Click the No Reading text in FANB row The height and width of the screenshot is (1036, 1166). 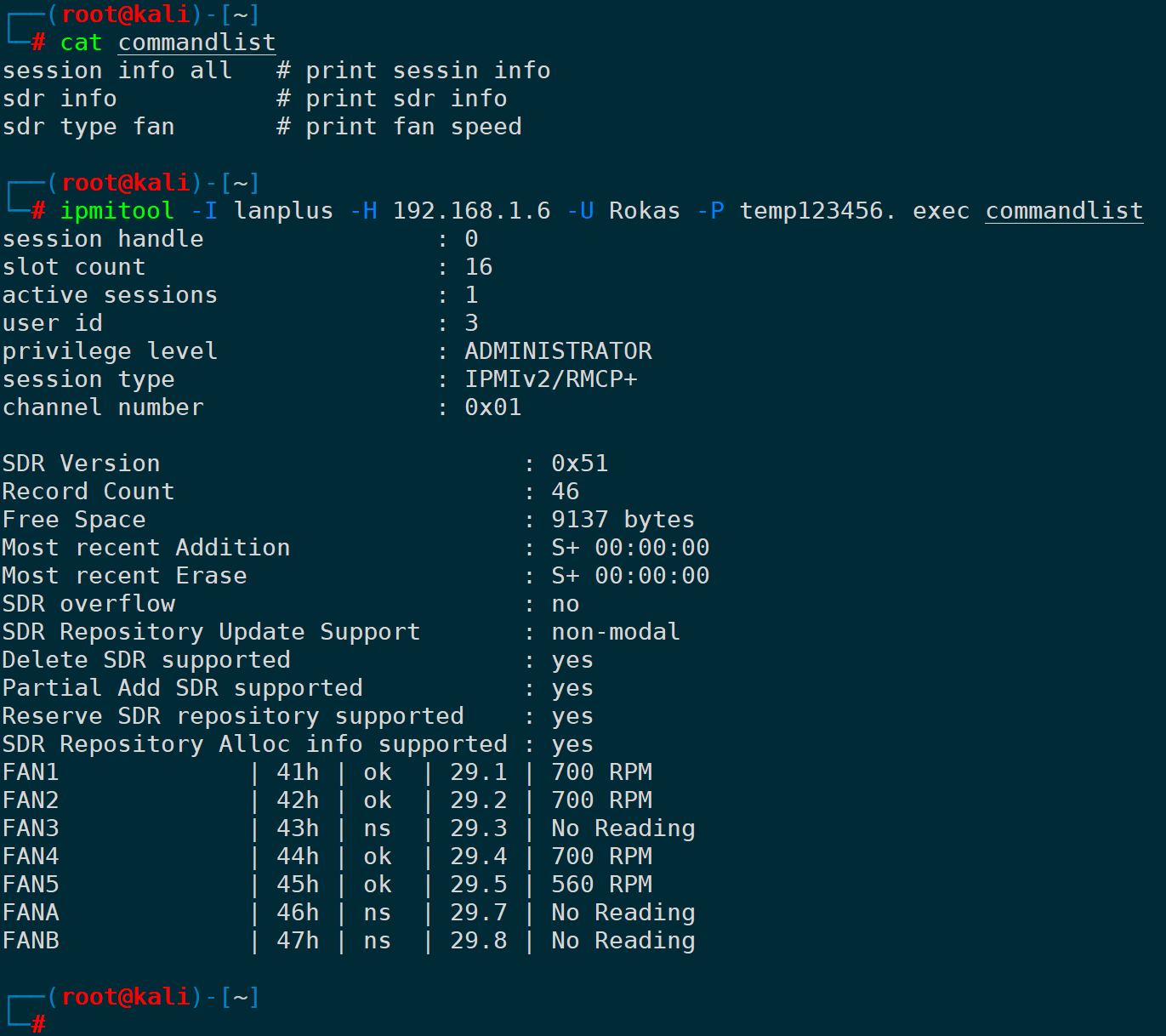tap(623, 941)
